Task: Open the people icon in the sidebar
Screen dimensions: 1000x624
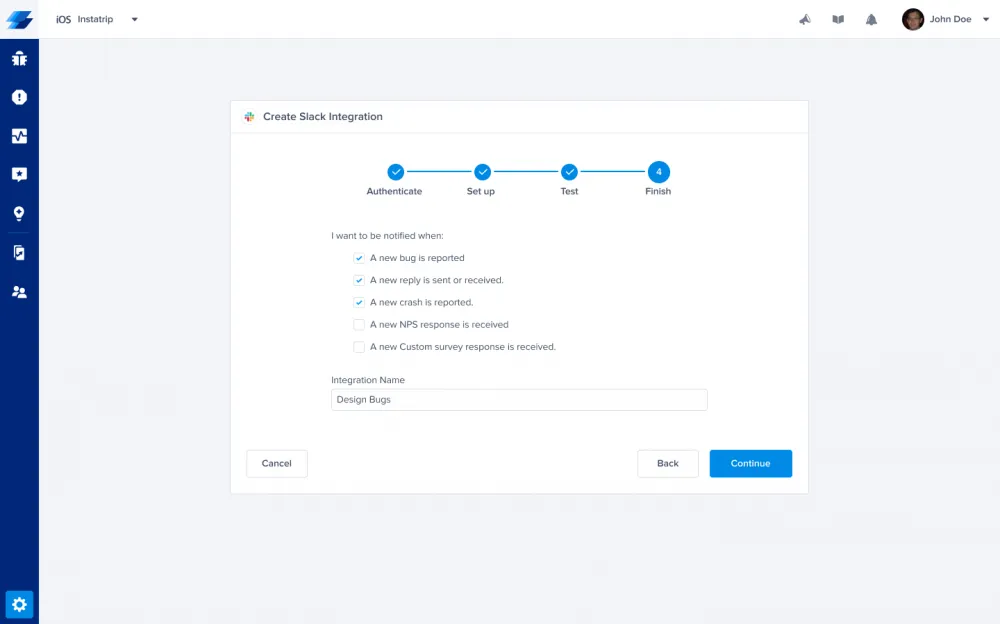Action: (19, 292)
